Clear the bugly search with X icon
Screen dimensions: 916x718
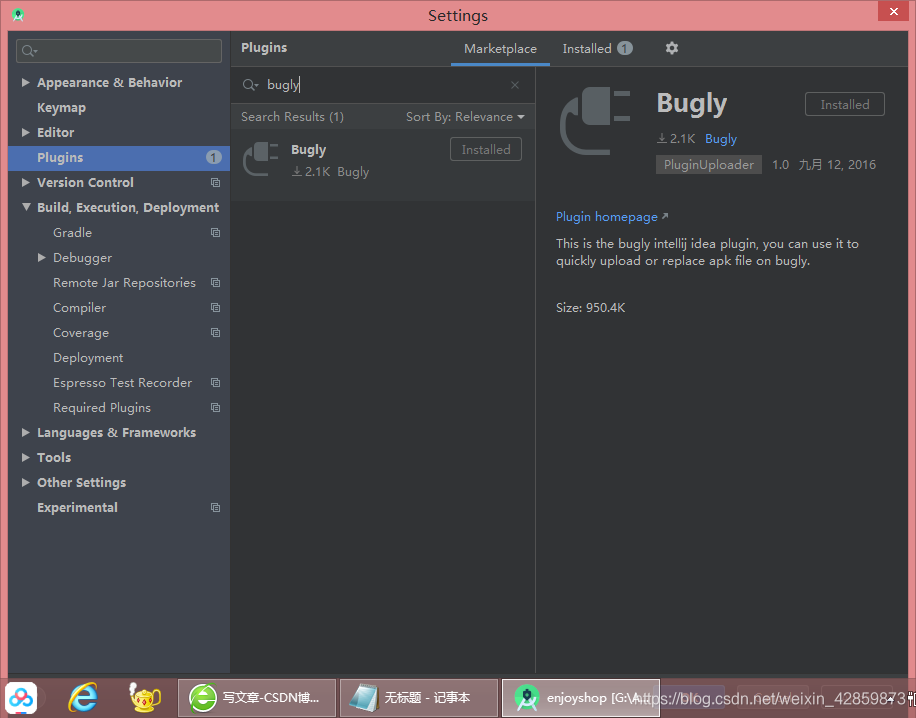point(515,85)
